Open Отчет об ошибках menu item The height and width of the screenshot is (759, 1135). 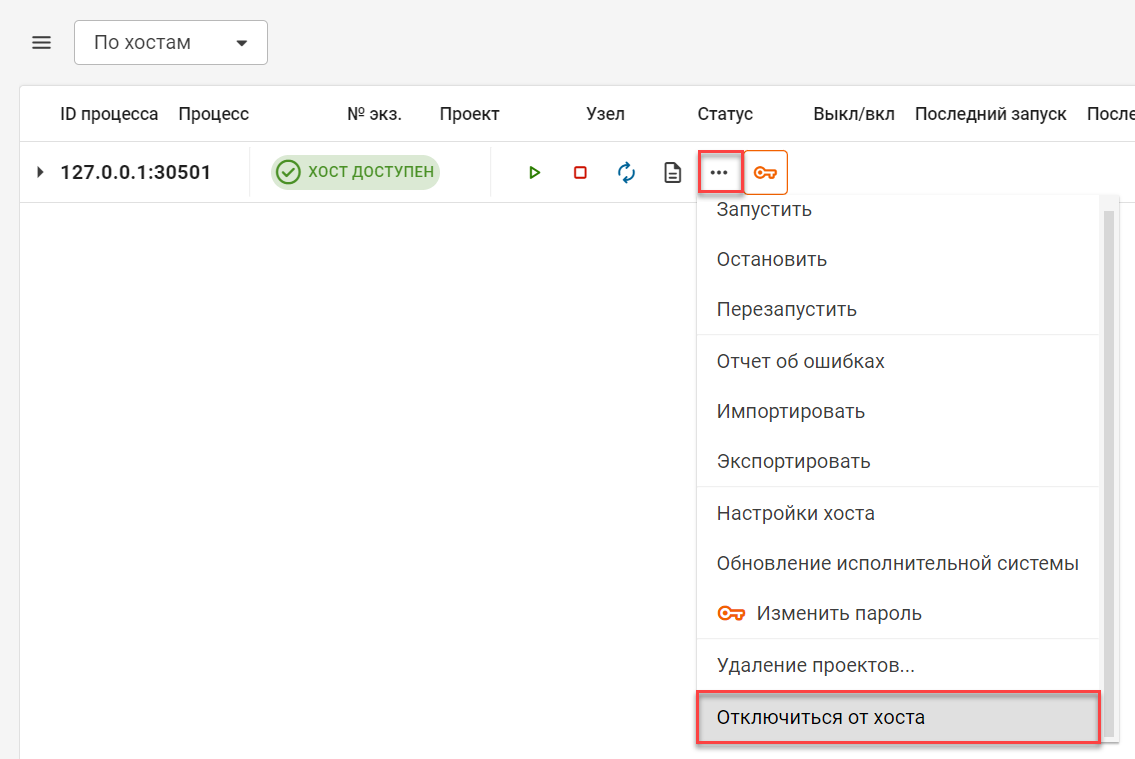point(800,362)
